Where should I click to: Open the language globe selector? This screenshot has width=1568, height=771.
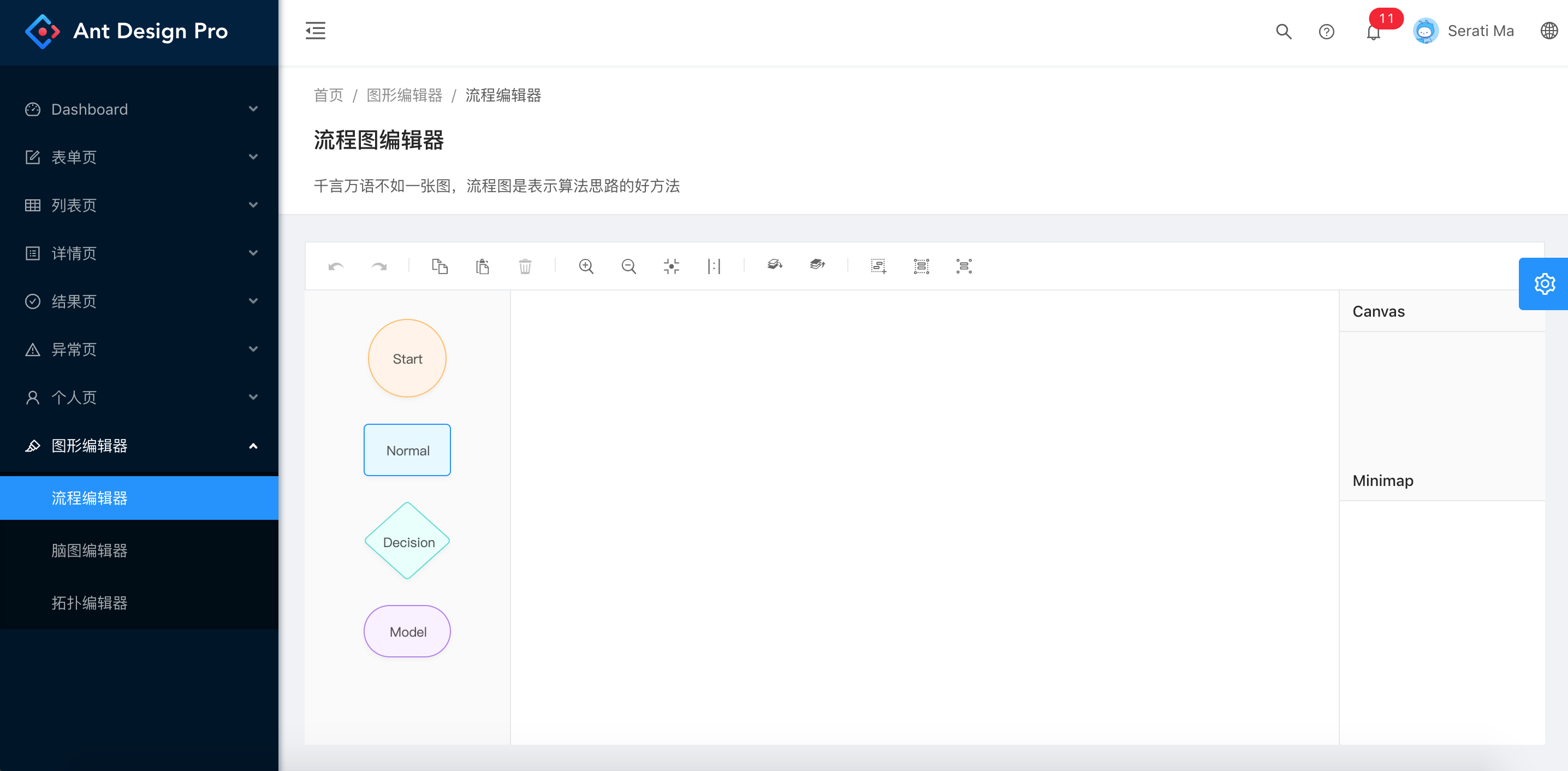pos(1548,31)
